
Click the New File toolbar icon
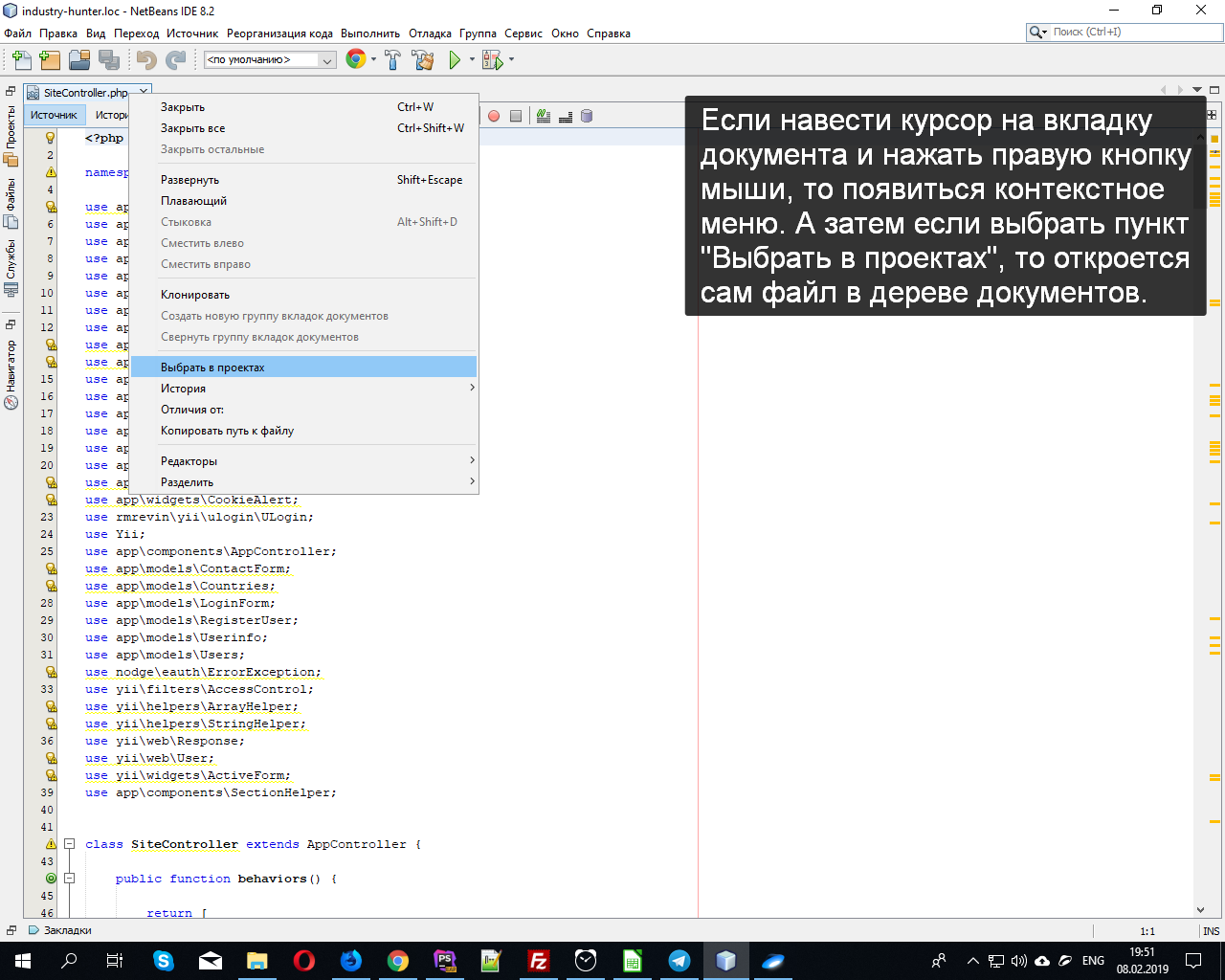pyautogui.click(x=21, y=60)
